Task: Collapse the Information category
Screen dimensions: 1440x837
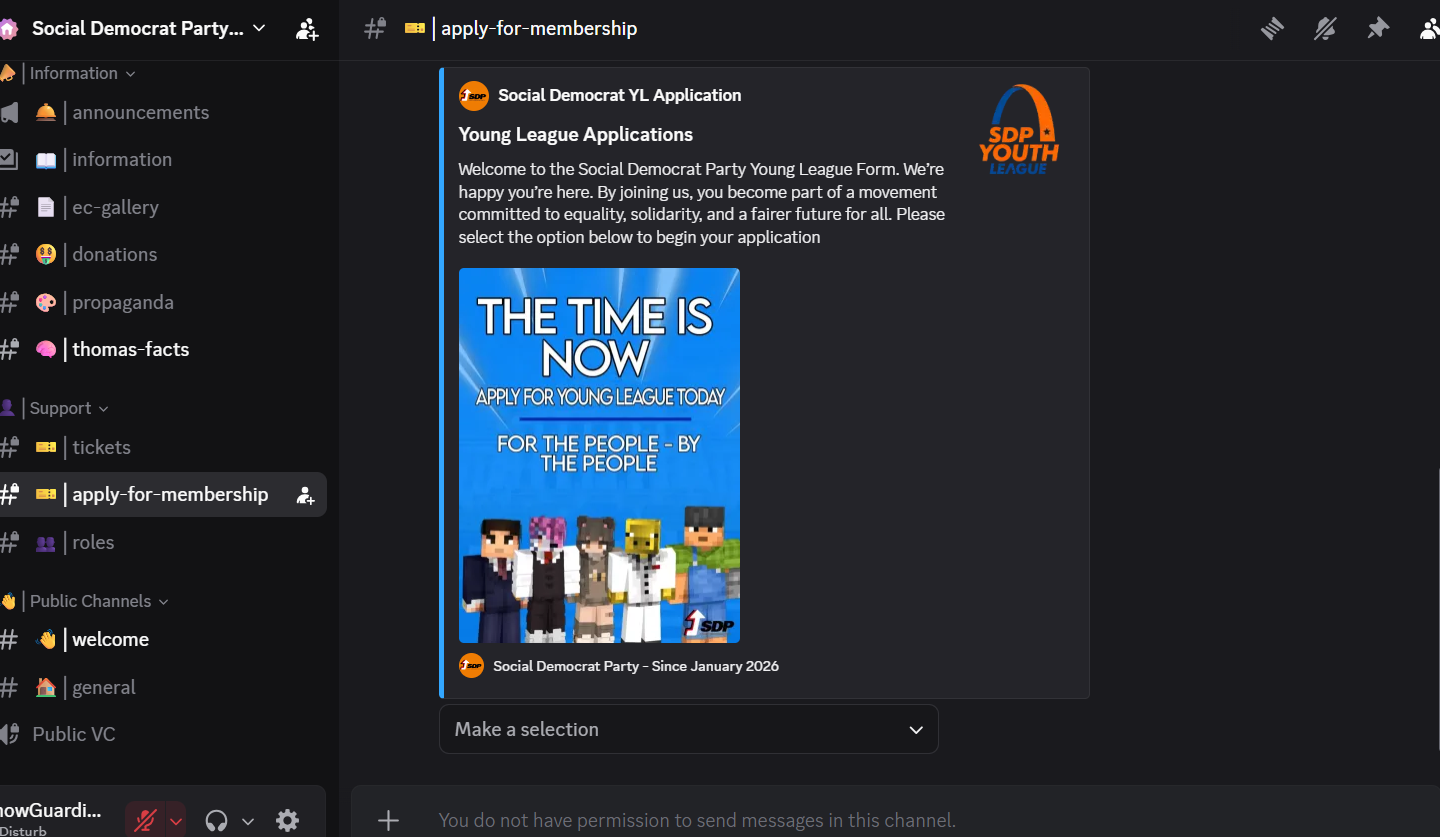Action: pos(82,73)
